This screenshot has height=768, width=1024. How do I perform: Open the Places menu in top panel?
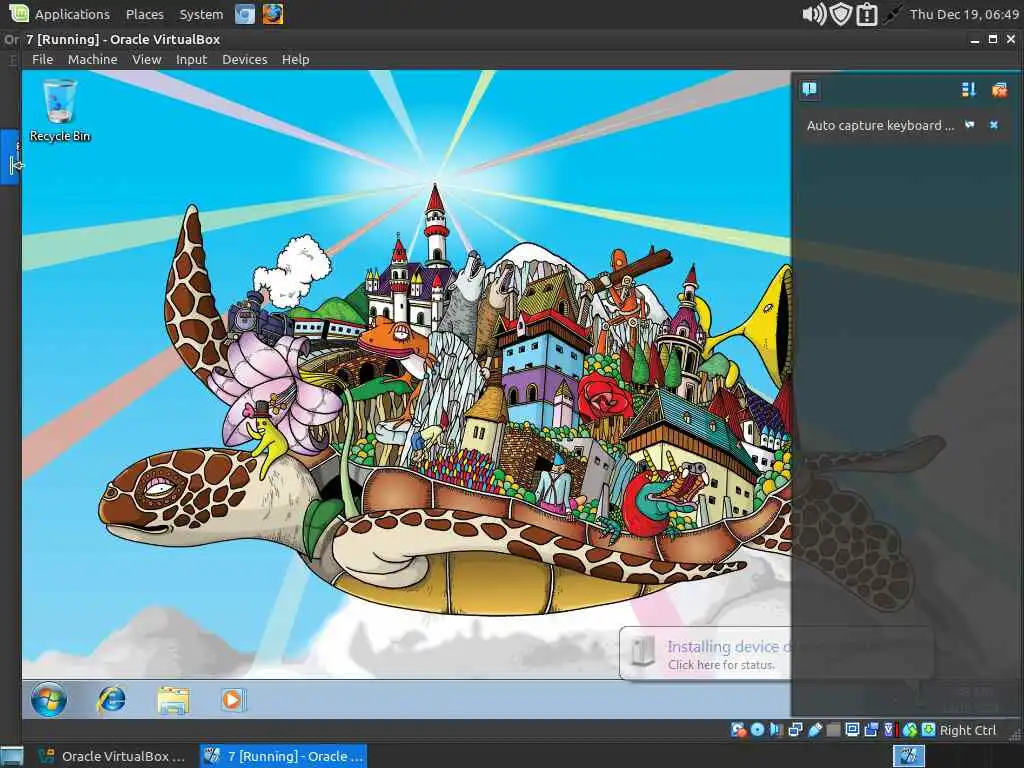pos(145,14)
